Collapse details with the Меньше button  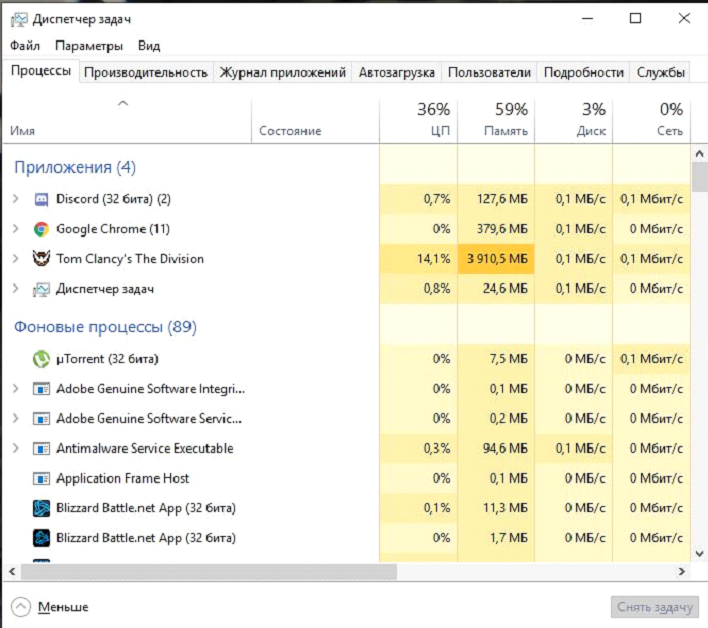click(x=50, y=607)
